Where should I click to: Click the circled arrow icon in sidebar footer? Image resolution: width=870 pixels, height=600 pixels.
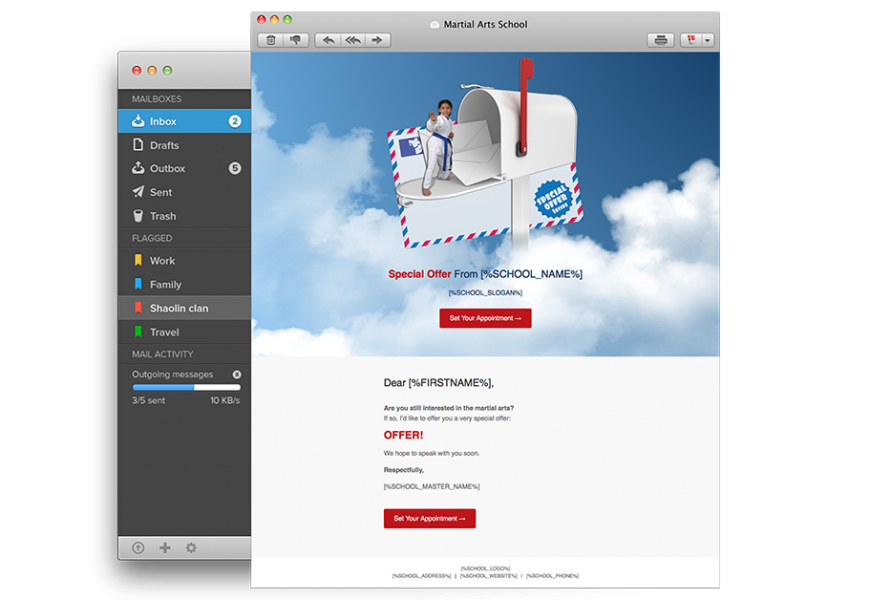(x=138, y=548)
